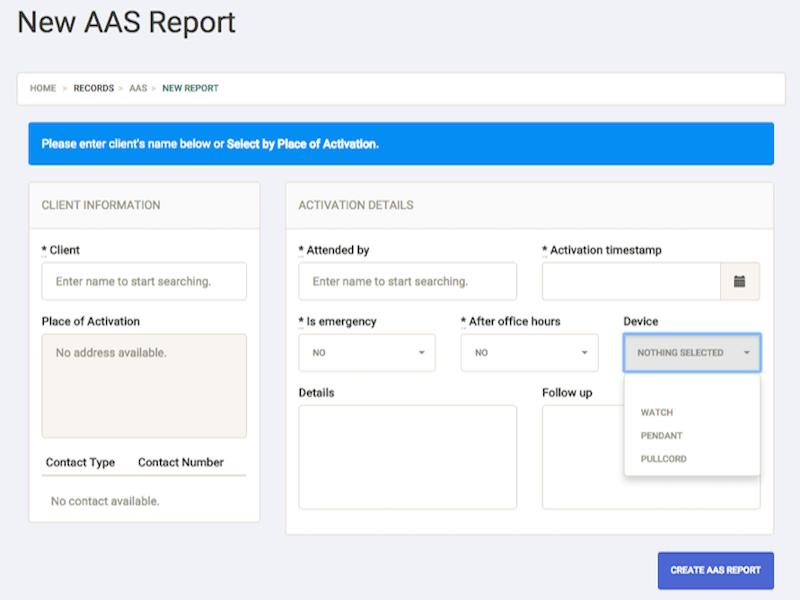Focus the Client name search field
This screenshot has height=600, width=800.
[144, 281]
